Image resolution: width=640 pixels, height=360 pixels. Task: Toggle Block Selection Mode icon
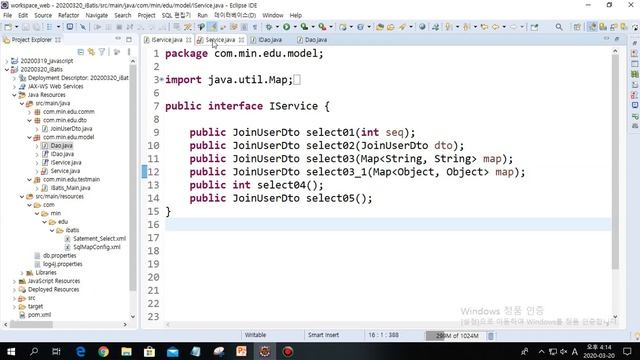click(244, 27)
